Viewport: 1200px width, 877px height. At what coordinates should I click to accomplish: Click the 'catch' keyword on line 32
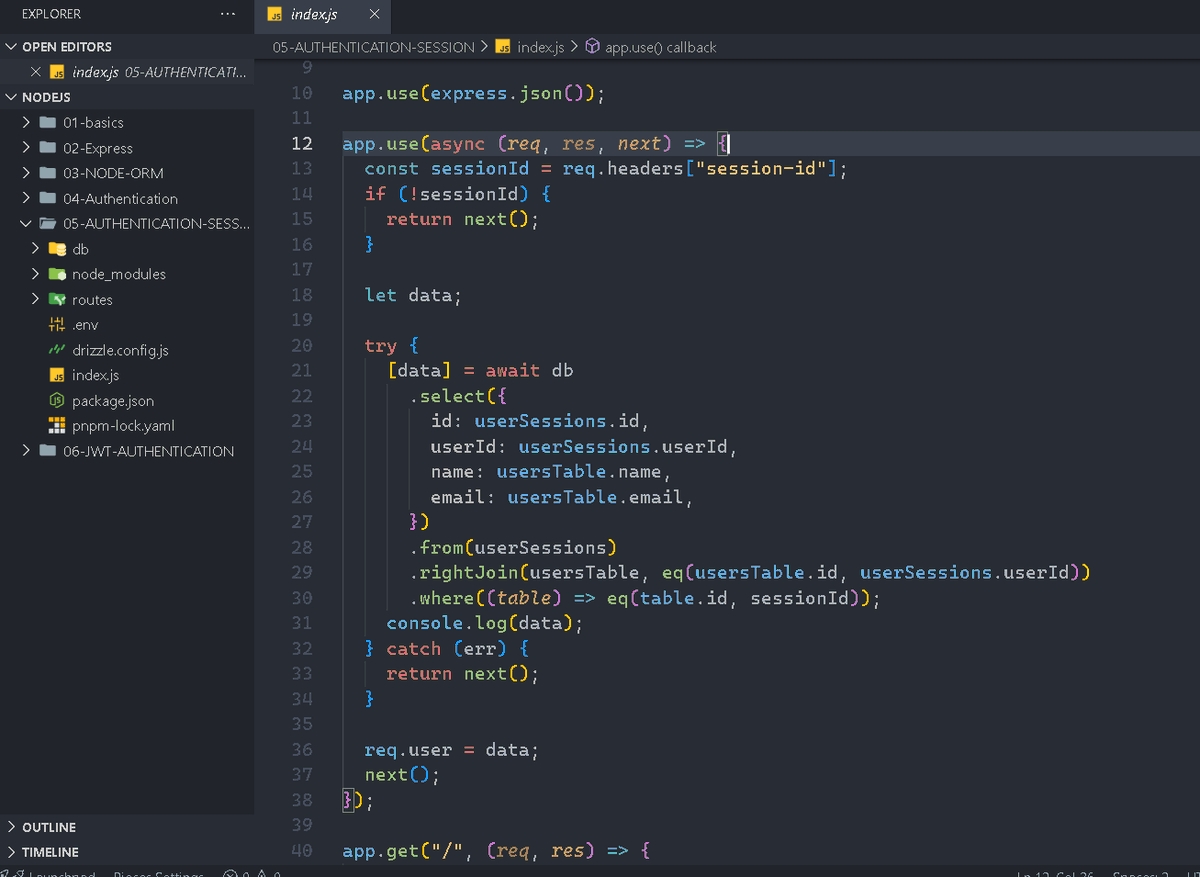[414, 649]
